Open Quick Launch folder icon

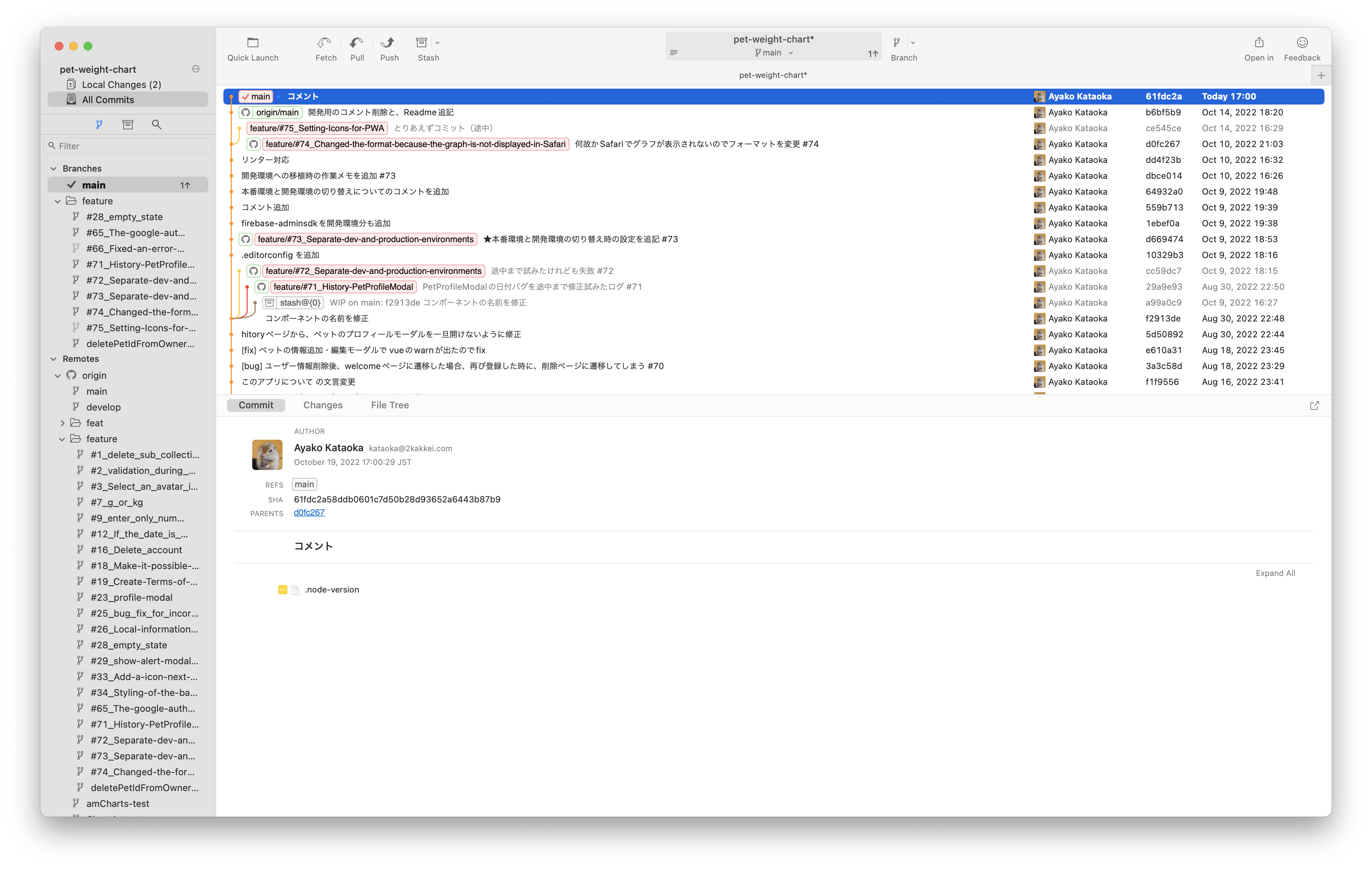point(253,43)
